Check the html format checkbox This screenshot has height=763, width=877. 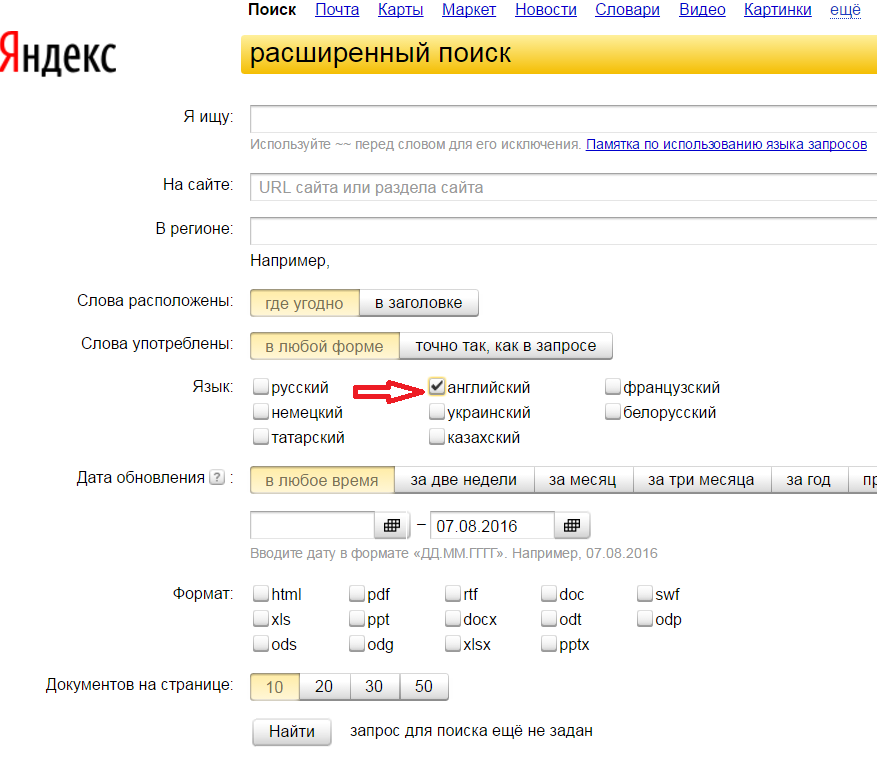click(261, 594)
